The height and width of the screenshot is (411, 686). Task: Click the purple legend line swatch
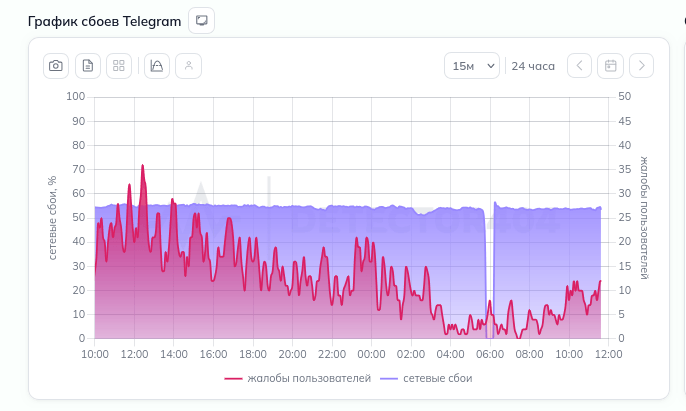click(x=389, y=379)
